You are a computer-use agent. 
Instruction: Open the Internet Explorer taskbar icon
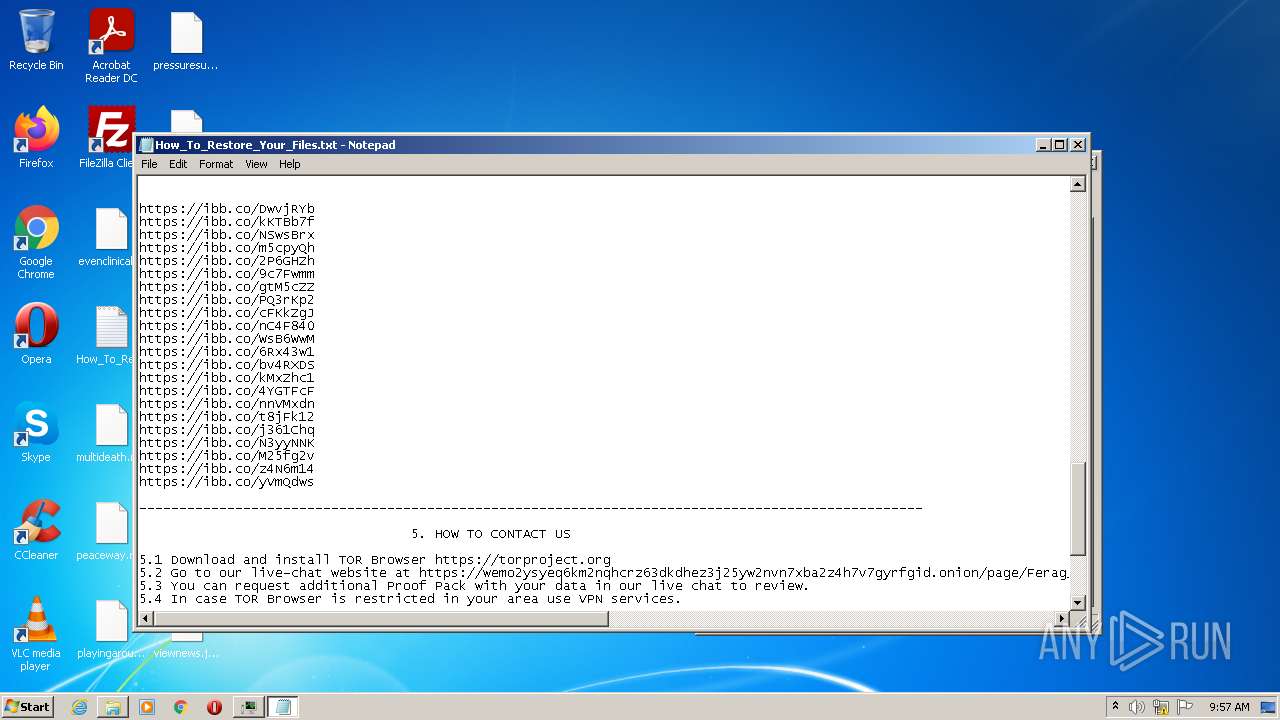79,707
